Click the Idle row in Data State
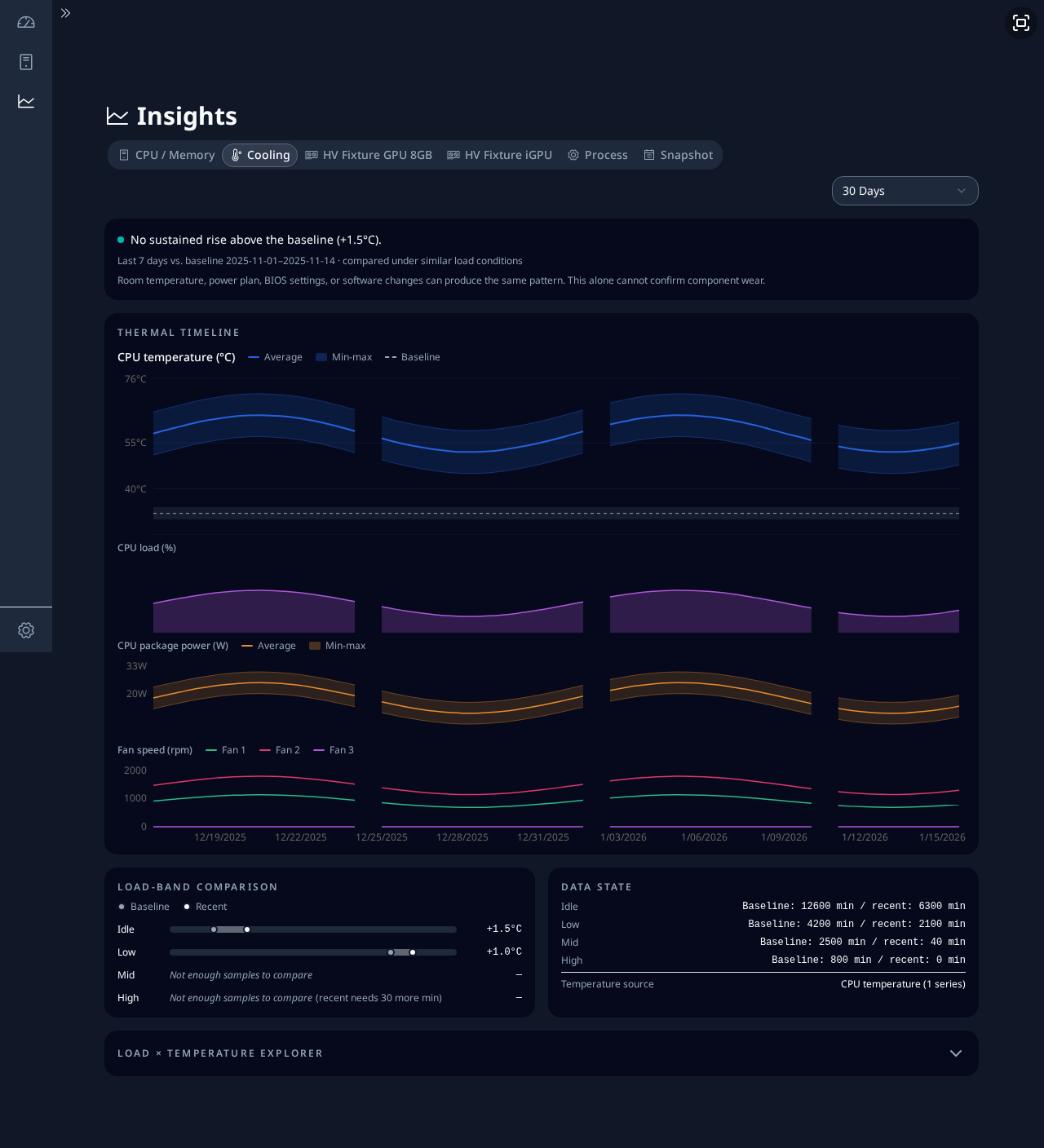This screenshot has height=1148, width=1044. [763, 907]
